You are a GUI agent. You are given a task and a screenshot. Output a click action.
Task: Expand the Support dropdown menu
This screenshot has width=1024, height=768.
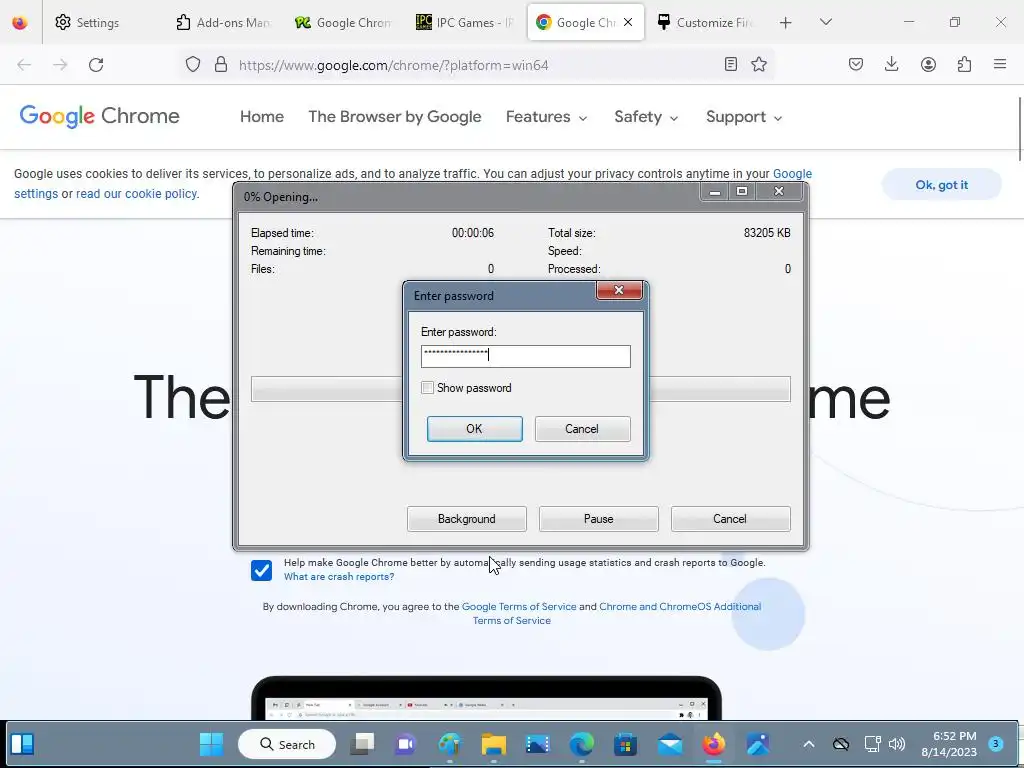[744, 117]
